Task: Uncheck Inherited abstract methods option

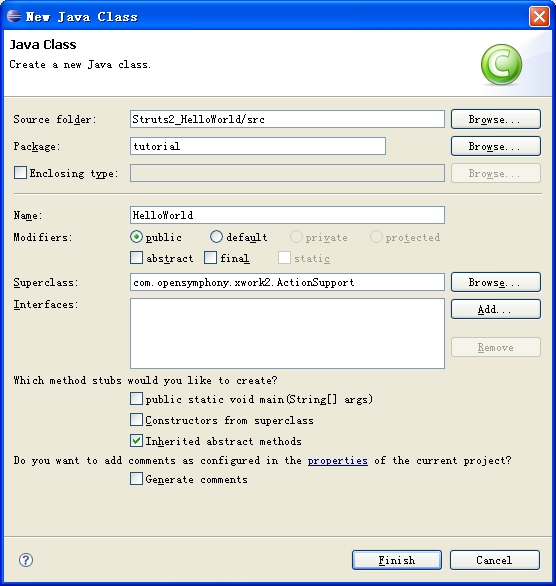Action: tap(136, 441)
